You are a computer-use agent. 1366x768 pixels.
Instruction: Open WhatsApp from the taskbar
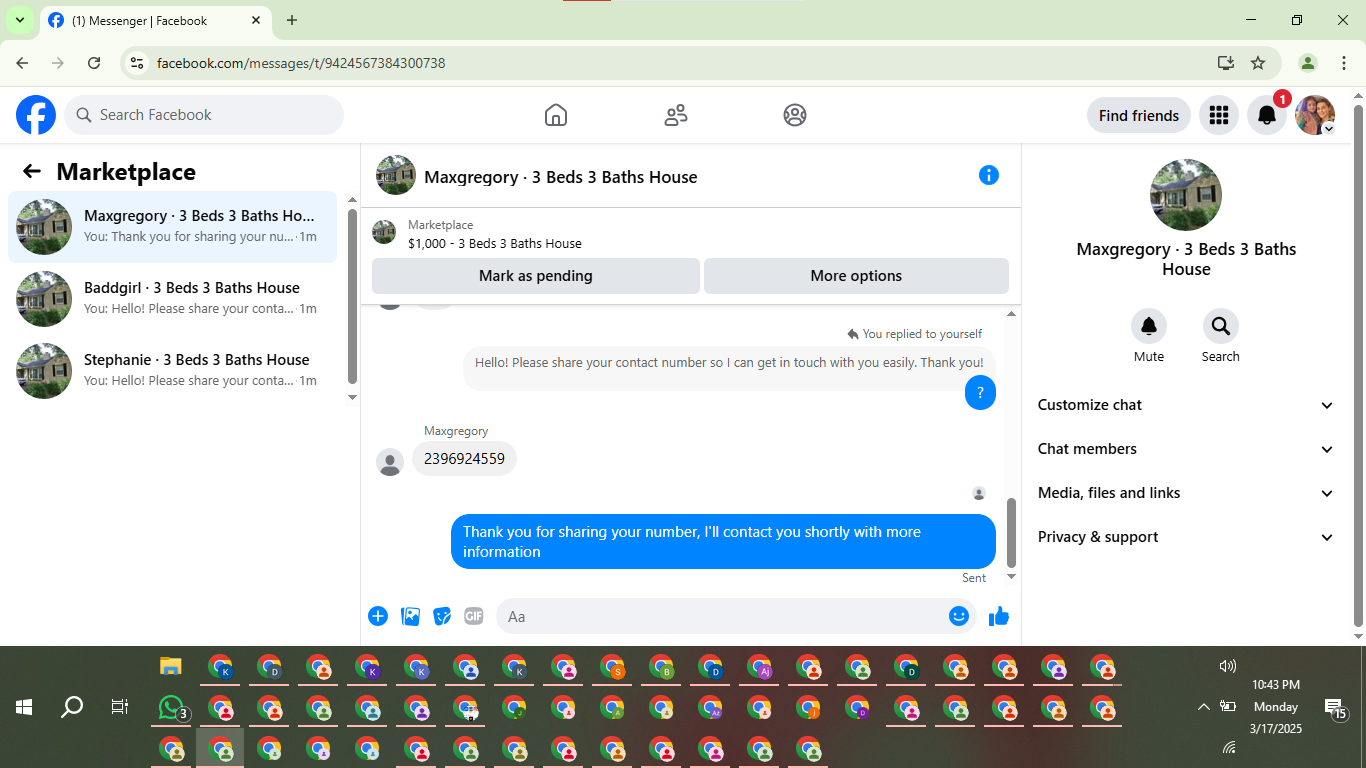tap(172, 708)
